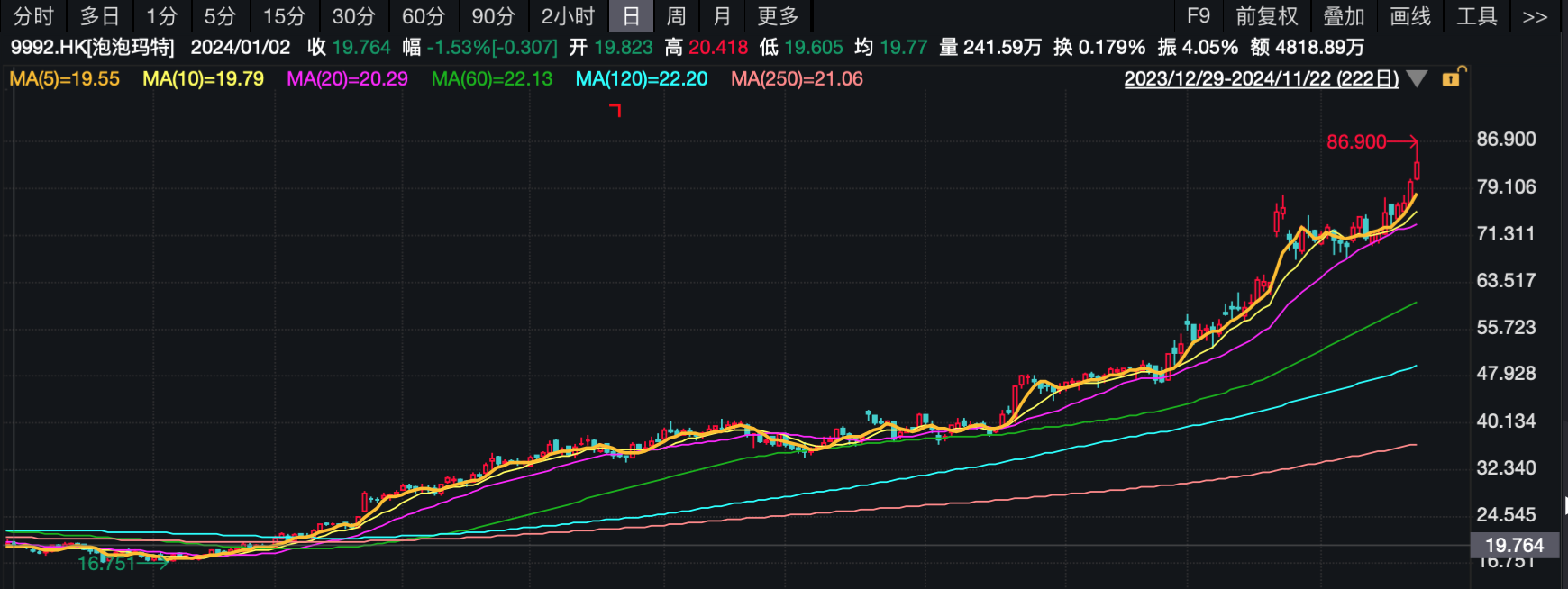Viewport: 1568px width, 589px height.
Task: Open the 2023/12/29-2024/11/22 date range link
Action: click(1261, 79)
